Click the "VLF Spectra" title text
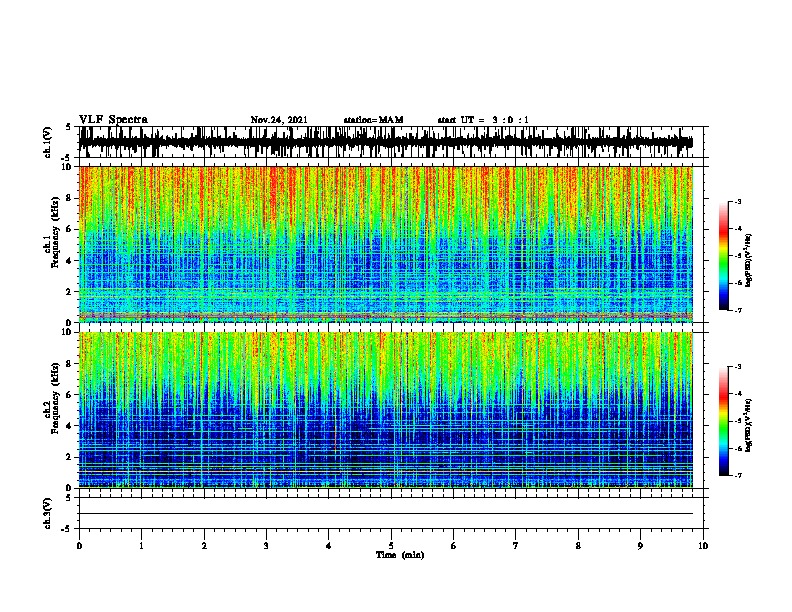 pos(113,120)
